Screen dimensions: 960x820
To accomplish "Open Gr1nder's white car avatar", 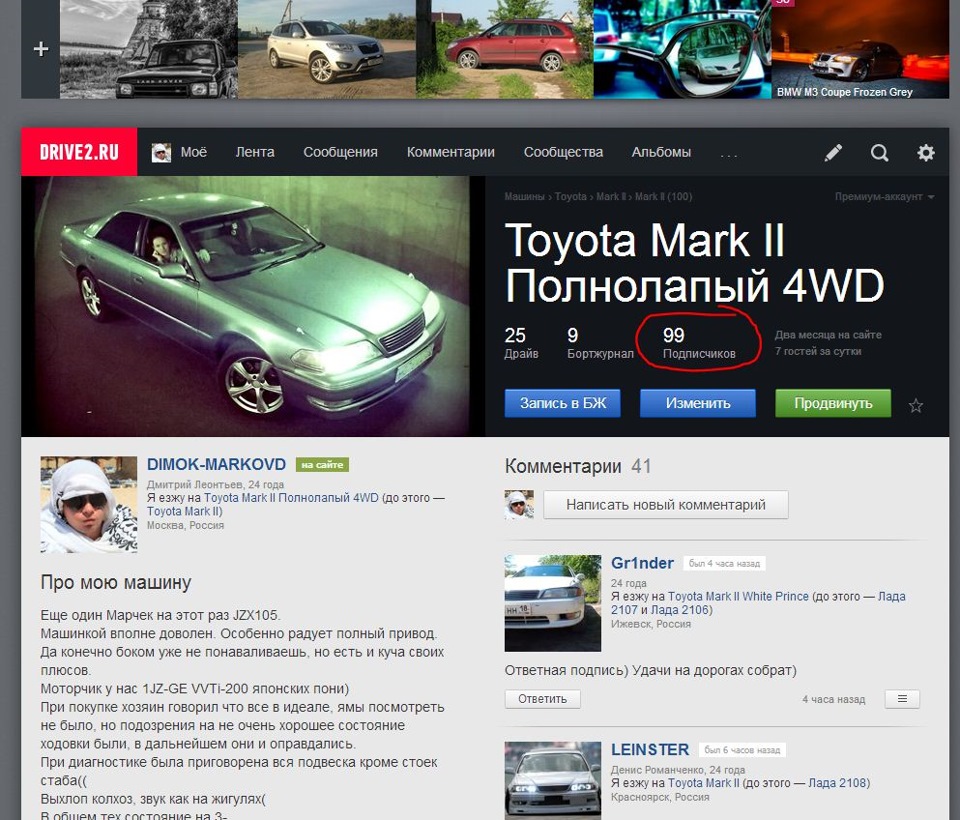I will pos(553,603).
